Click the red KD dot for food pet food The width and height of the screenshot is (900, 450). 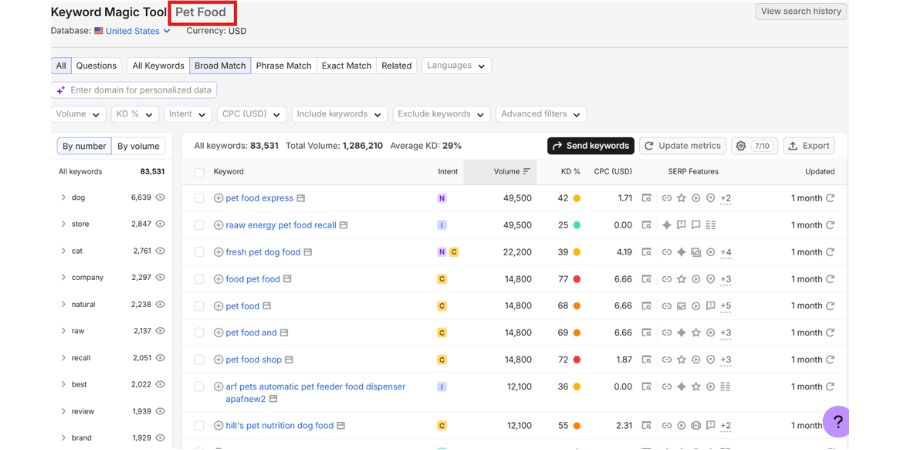(x=576, y=279)
